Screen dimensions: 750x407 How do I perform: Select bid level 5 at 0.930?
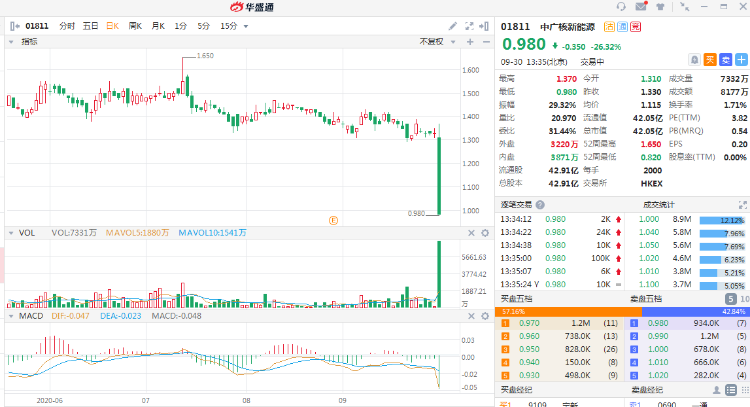pos(560,375)
